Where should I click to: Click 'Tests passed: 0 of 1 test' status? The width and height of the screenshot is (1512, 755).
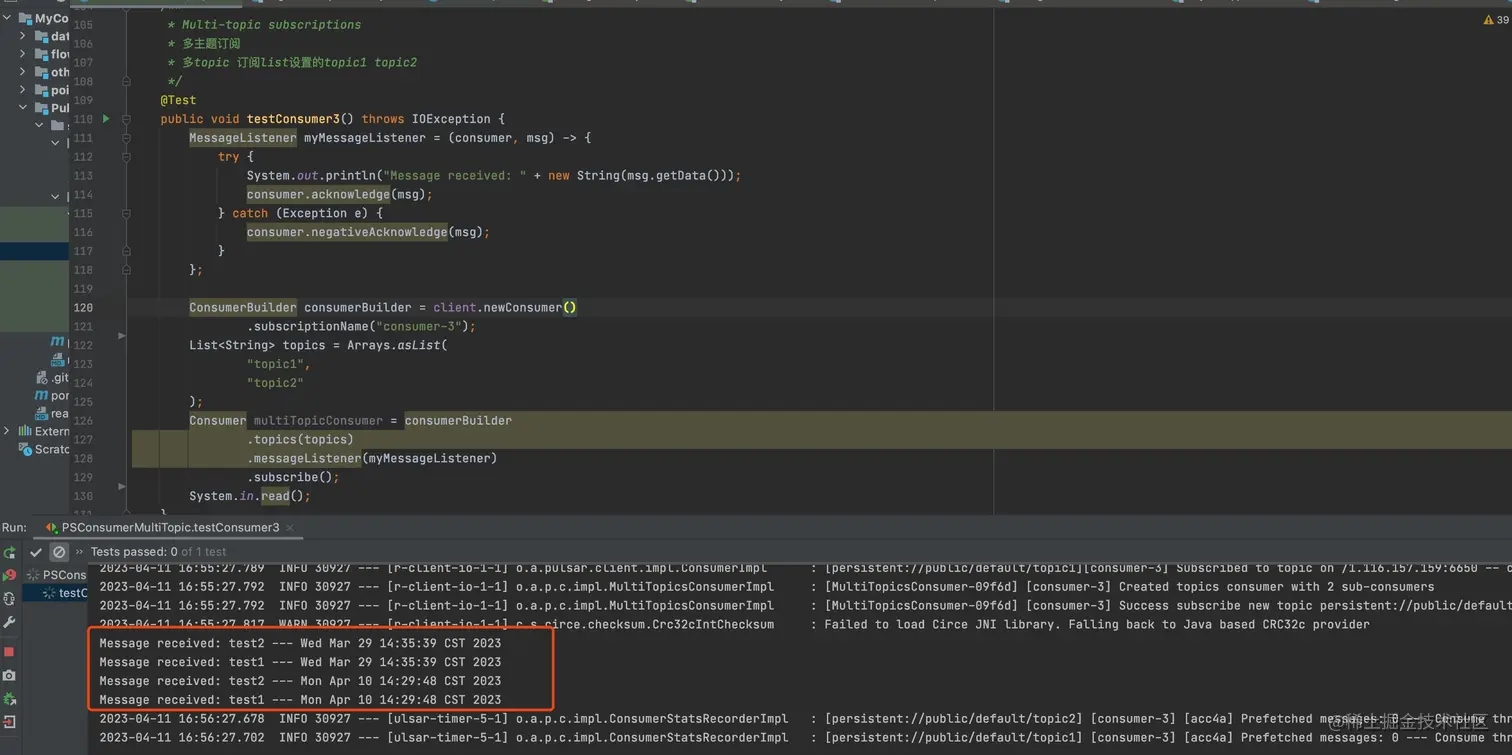pyautogui.click(x=158, y=552)
